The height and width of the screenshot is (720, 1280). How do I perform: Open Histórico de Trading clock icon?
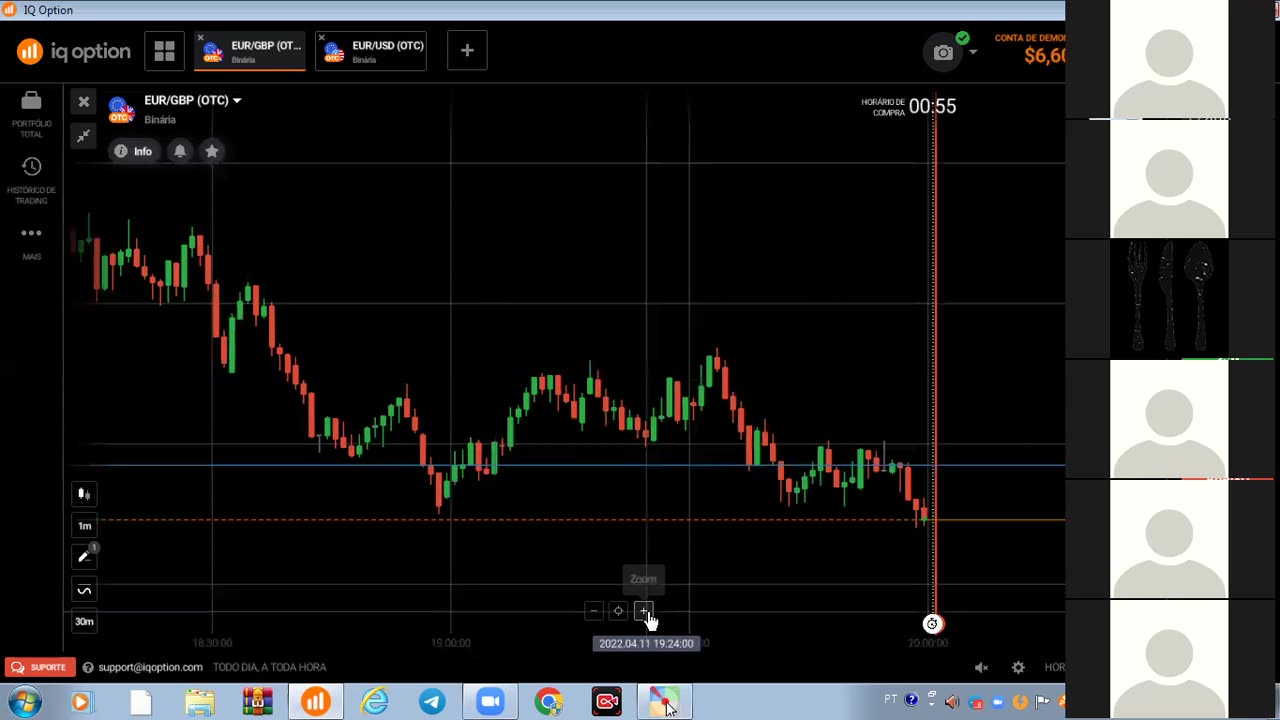point(31,167)
